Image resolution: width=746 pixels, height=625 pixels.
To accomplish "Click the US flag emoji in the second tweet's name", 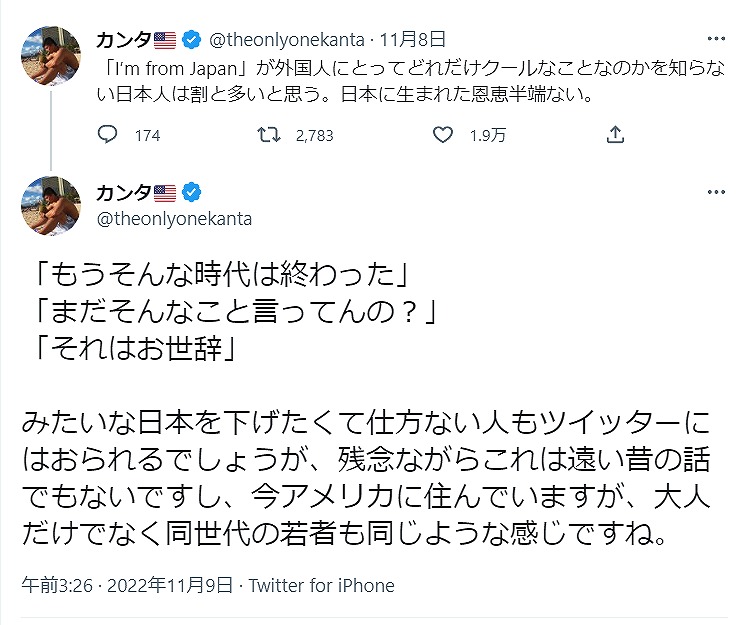I will [x=165, y=192].
